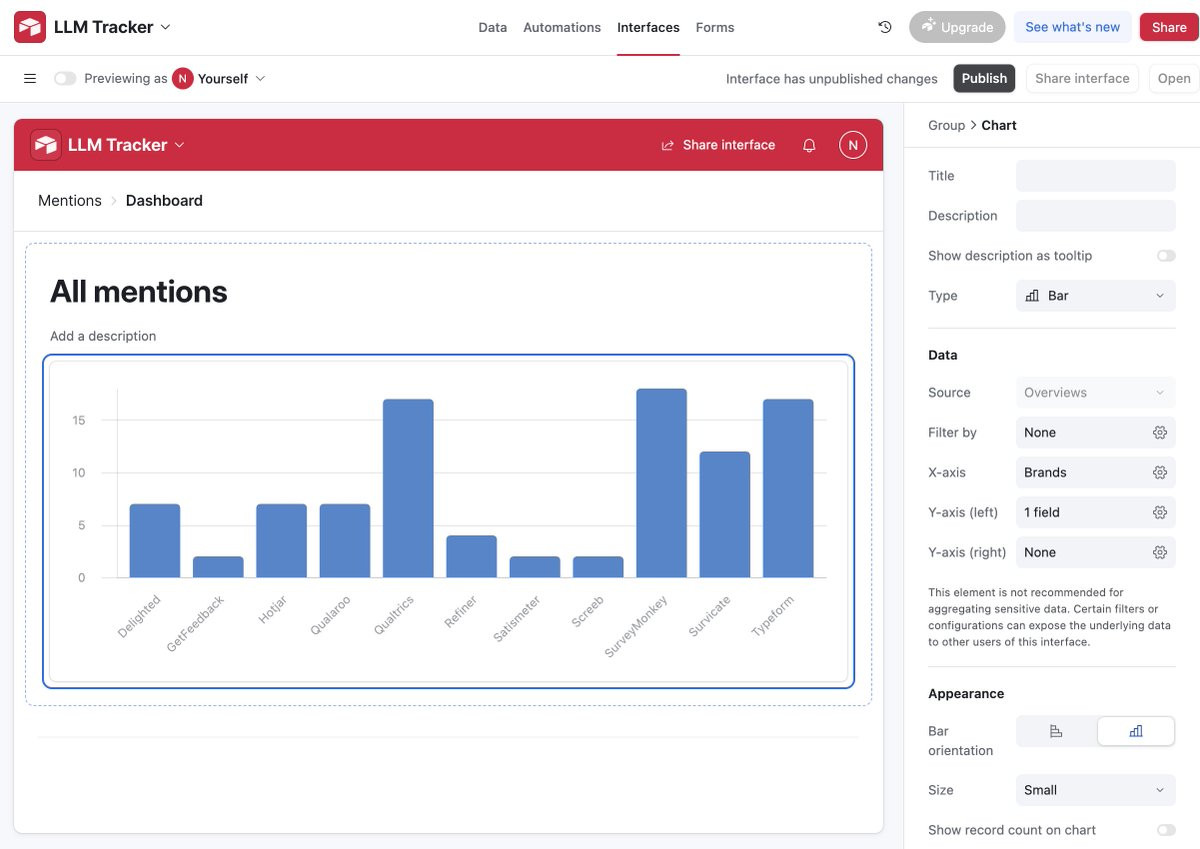This screenshot has height=849, width=1200.
Task: Open the chart Type Bar dropdown
Action: point(1096,296)
